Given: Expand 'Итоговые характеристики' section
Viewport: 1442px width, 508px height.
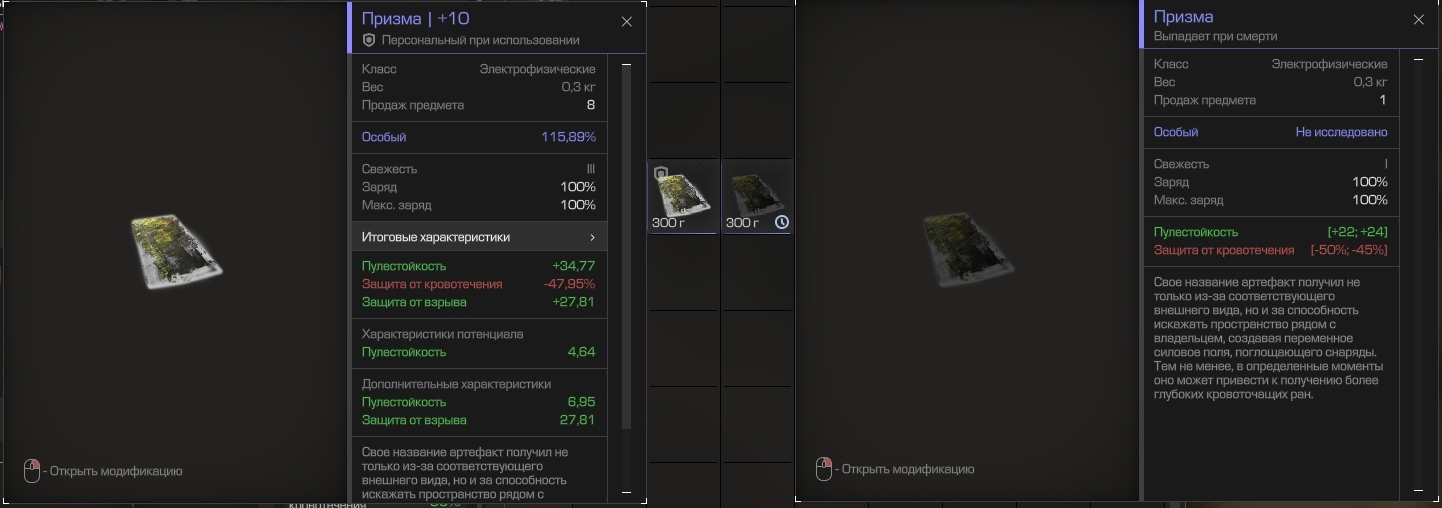Looking at the screenshot, I should click(x=479, y=237).
